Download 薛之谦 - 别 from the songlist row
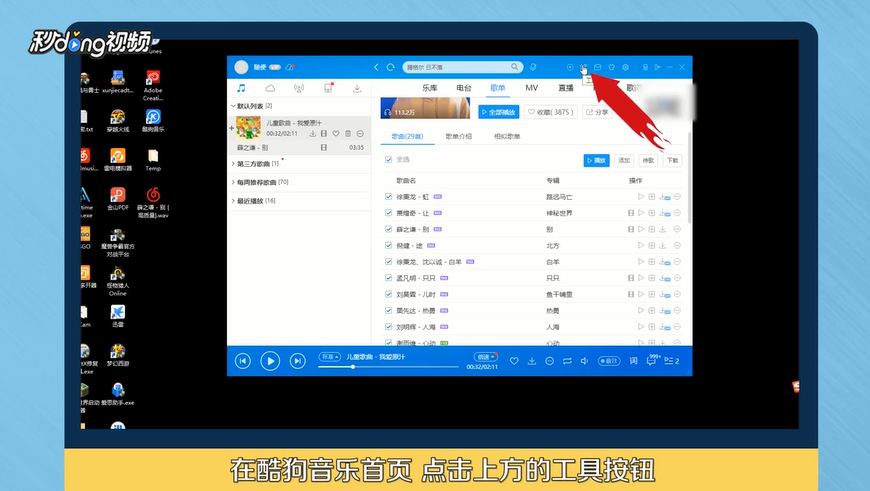 662,229
